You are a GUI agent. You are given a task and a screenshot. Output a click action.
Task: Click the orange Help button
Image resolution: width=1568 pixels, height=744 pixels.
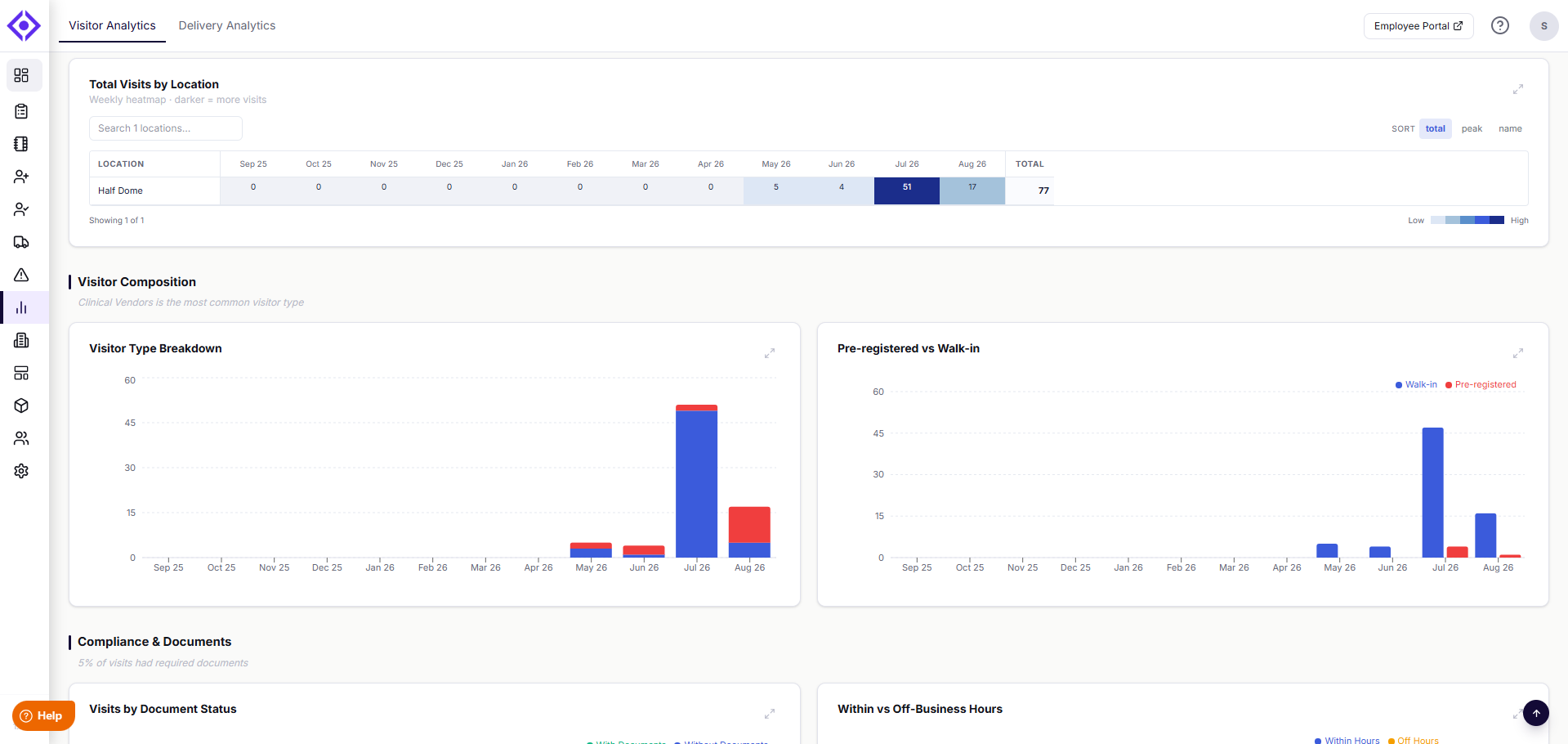pyautogui.click(x=43, y=715)
